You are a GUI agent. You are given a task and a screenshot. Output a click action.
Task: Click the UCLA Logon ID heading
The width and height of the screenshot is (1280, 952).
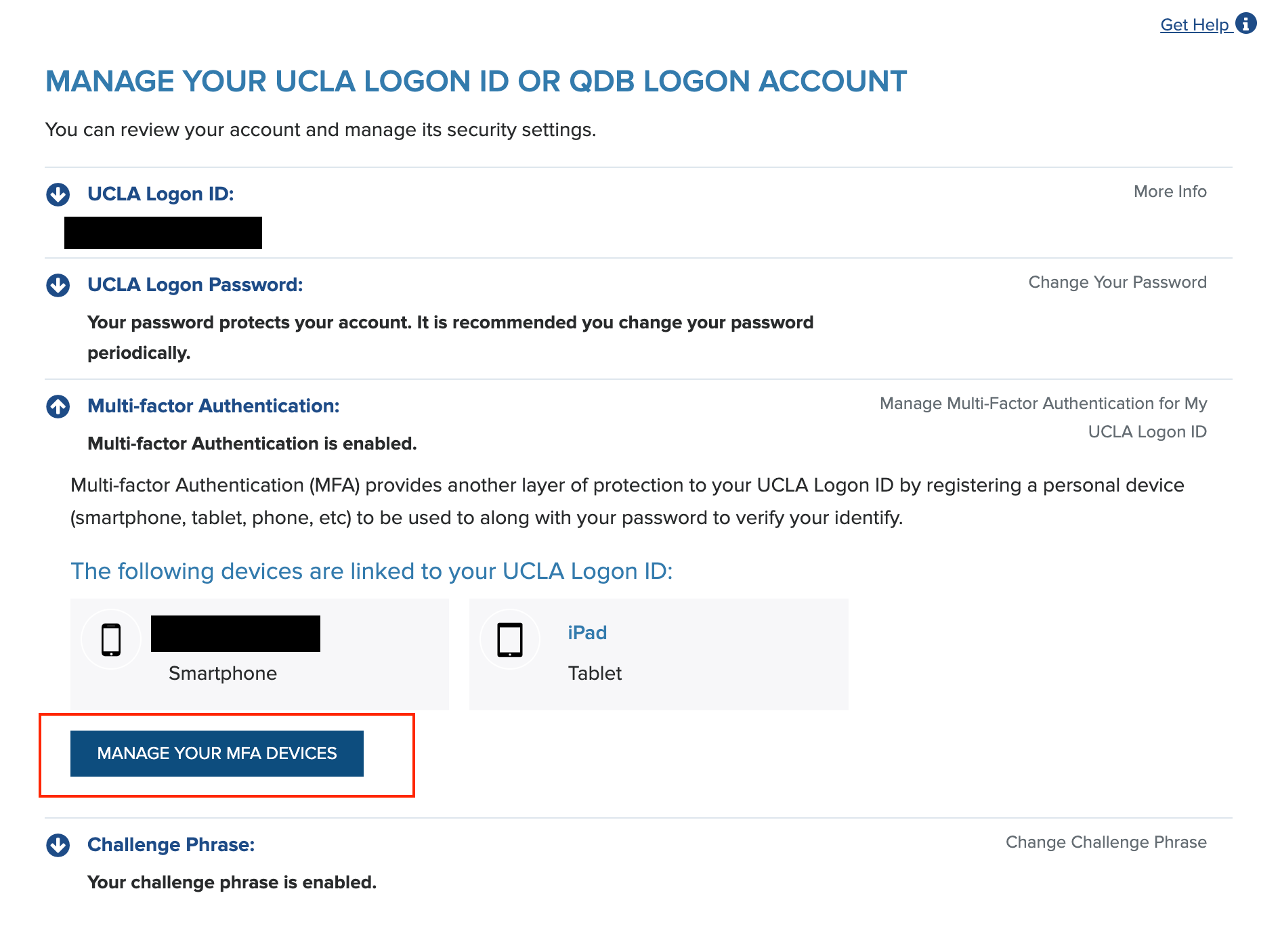[161, 194]
